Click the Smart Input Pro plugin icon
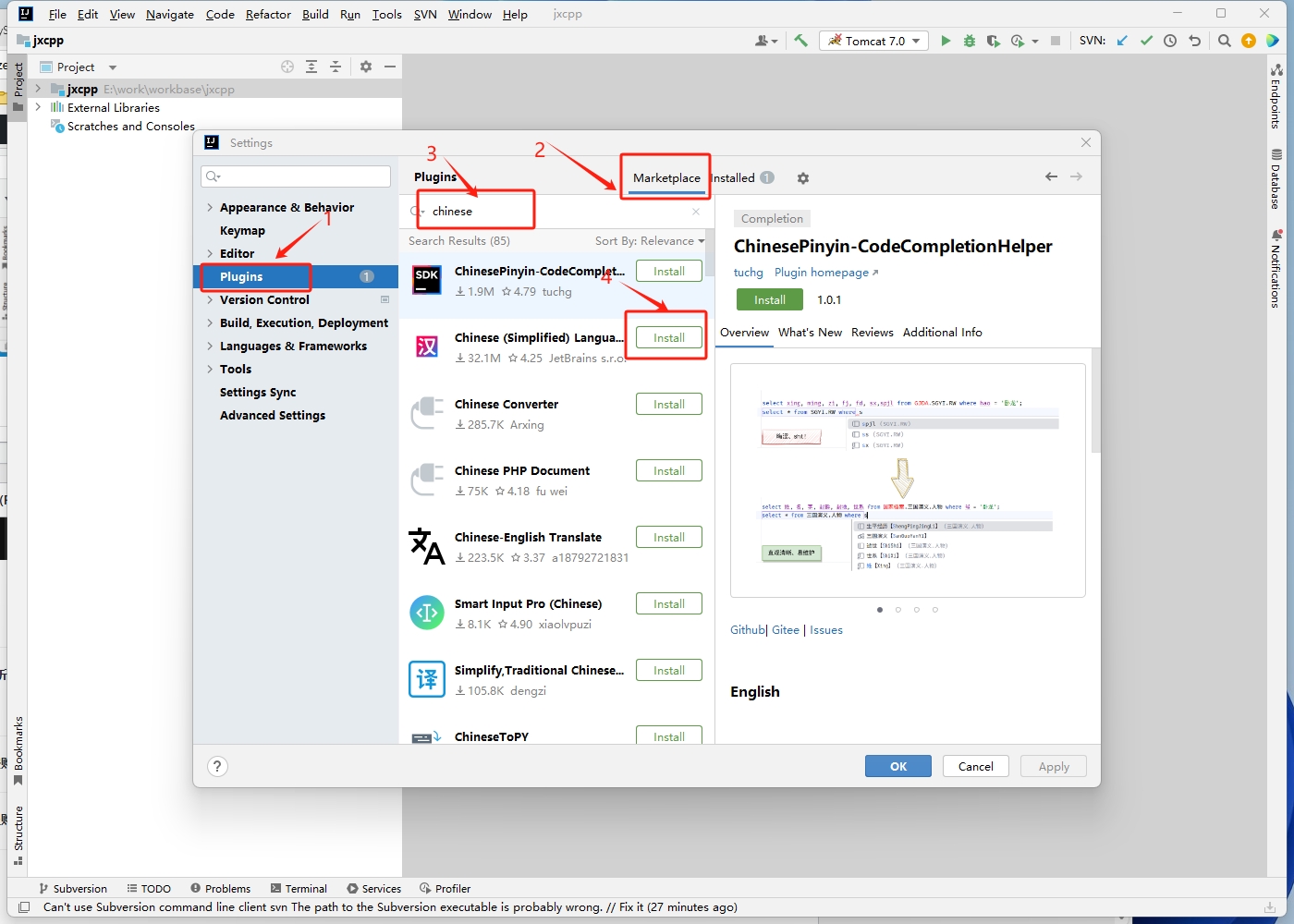Image resolution: width=1294 pixels, height=924 pixels. 427,613
